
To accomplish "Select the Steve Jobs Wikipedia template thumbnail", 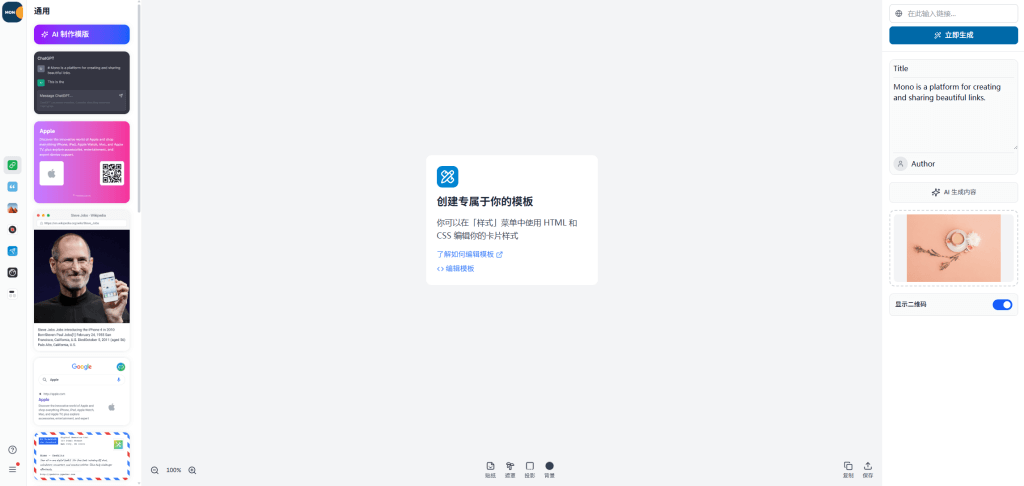I will 81,284.
